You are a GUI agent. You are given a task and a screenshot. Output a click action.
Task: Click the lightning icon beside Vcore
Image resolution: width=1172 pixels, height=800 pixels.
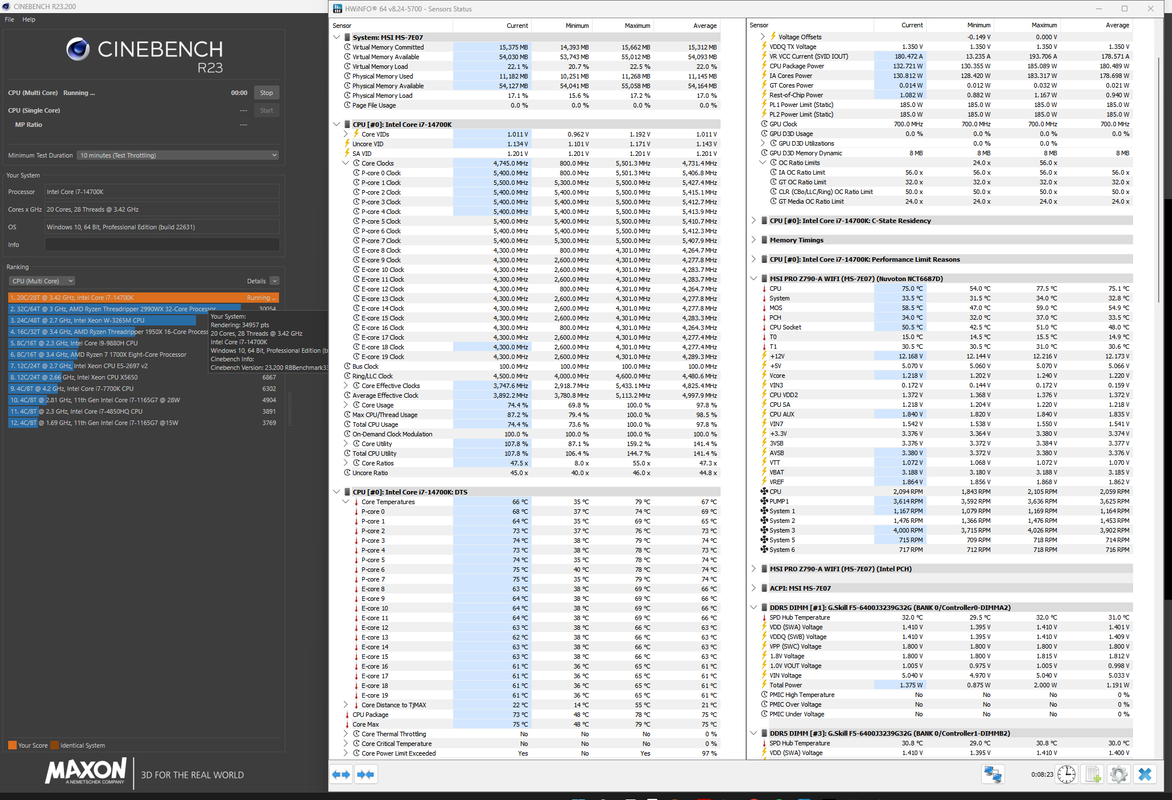(764, 375)
